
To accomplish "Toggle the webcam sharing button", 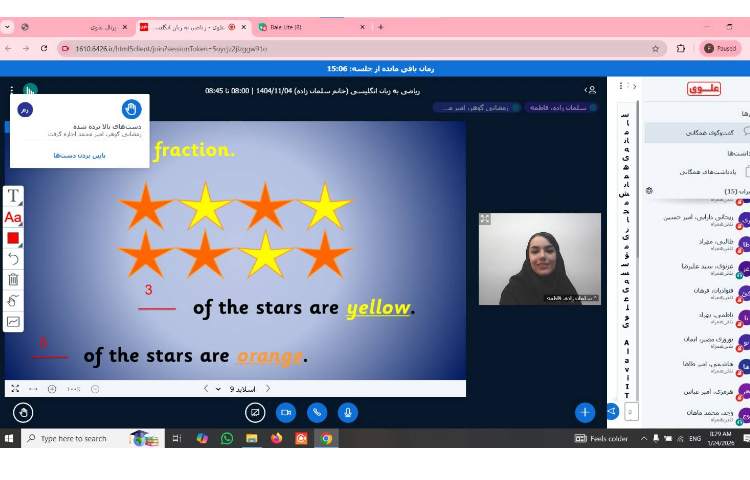I will coord(286,413).
